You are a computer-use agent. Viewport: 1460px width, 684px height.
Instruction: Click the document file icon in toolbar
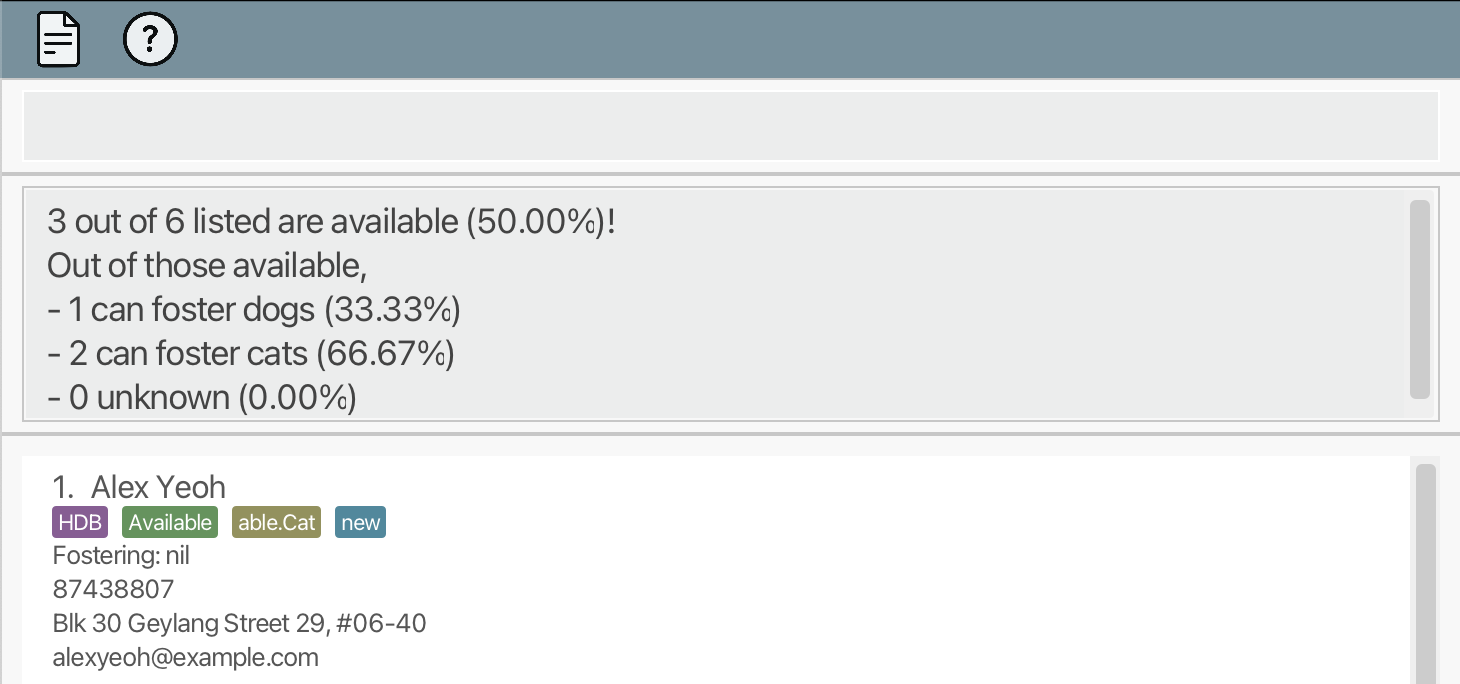[58, 40]
